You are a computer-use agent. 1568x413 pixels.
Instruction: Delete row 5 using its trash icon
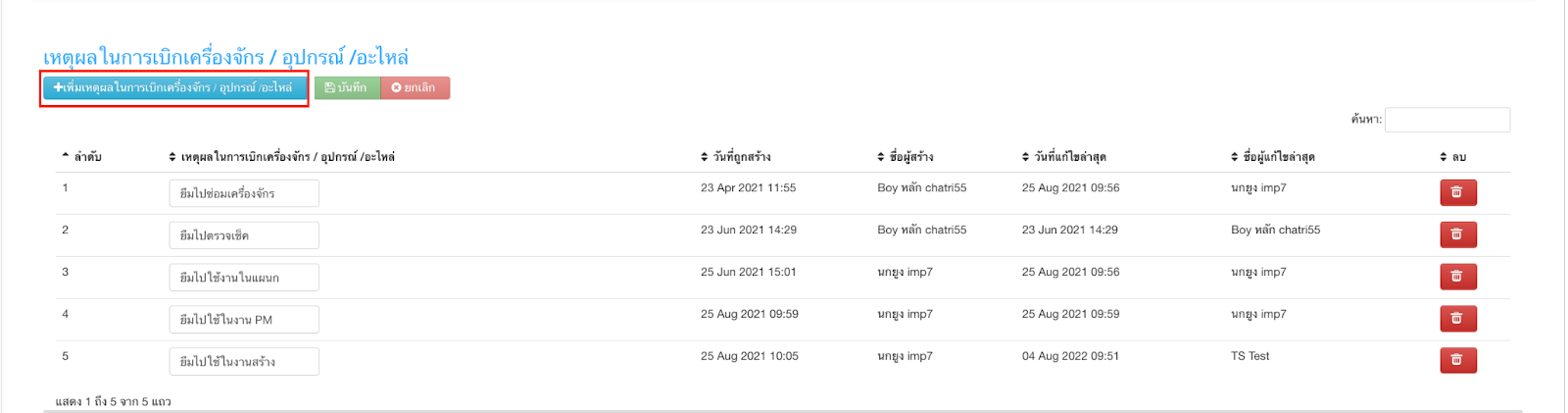(1457, 361)
